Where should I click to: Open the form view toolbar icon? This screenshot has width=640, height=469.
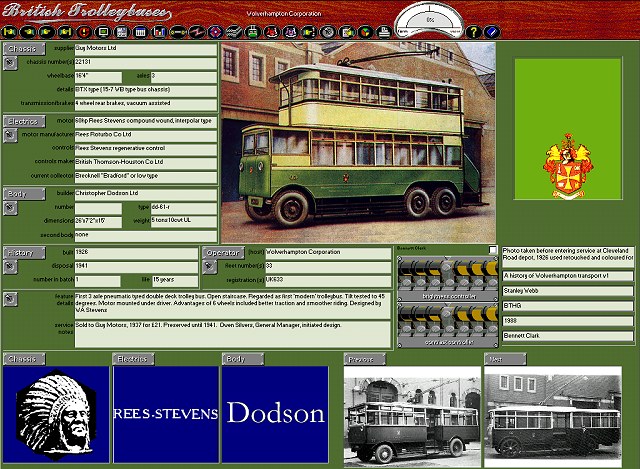[122, 32]
